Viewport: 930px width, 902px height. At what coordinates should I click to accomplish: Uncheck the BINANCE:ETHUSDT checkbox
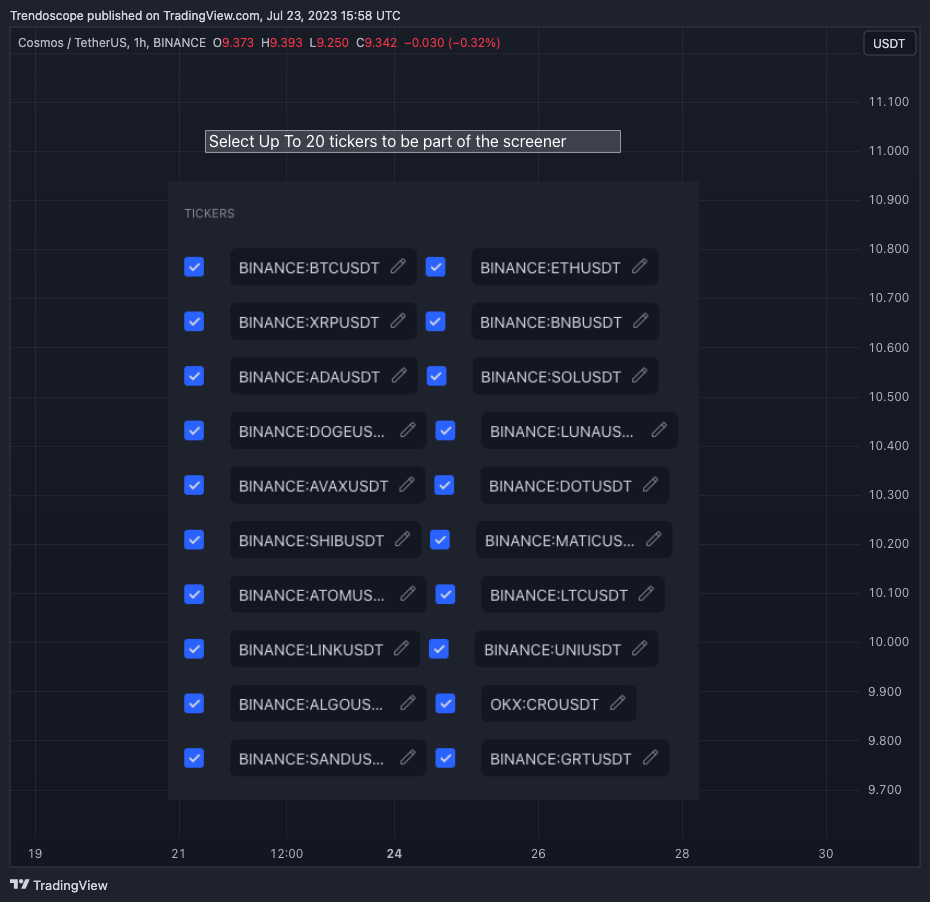[x=435, y=267]
